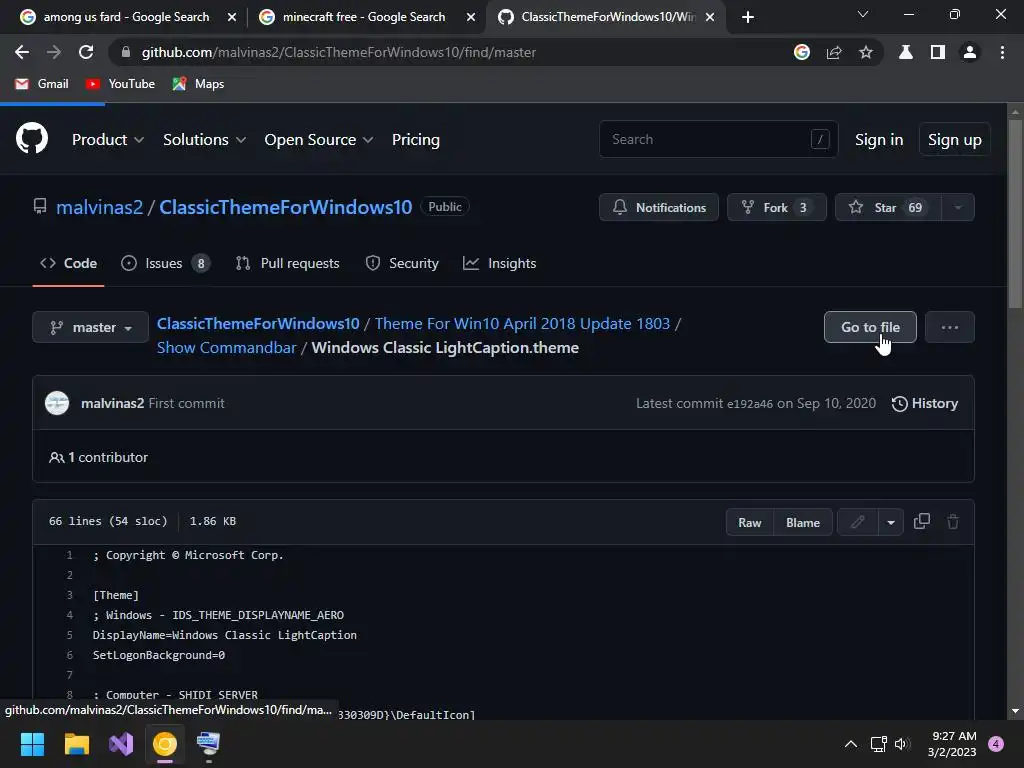This screenshot has height=768, width=1024.
Task: Open Chrome three-dot menu
Action: [x=1002, y=52]
